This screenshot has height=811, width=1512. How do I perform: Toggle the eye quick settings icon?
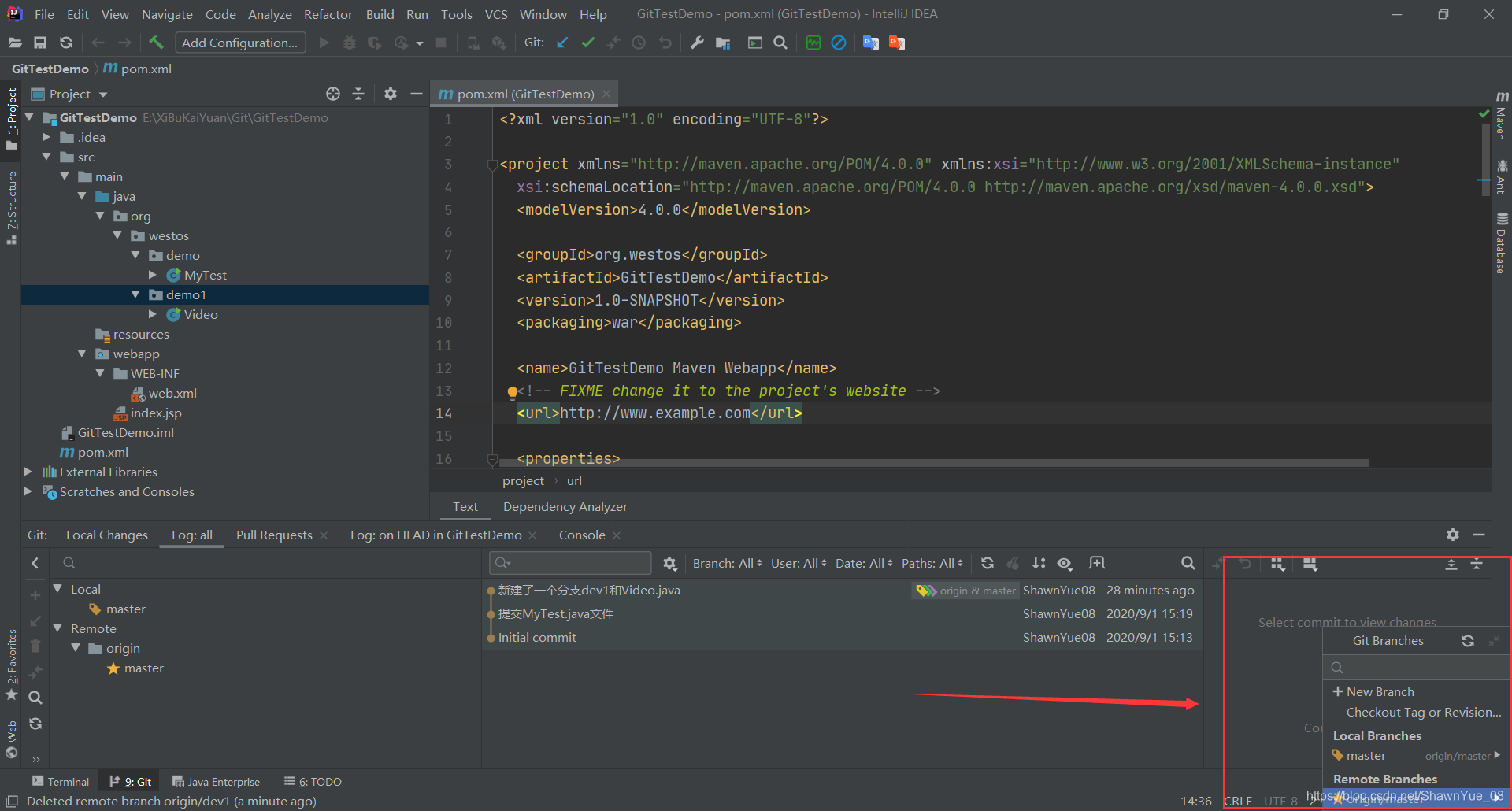pyautogui.click(x=1065, y=563)
